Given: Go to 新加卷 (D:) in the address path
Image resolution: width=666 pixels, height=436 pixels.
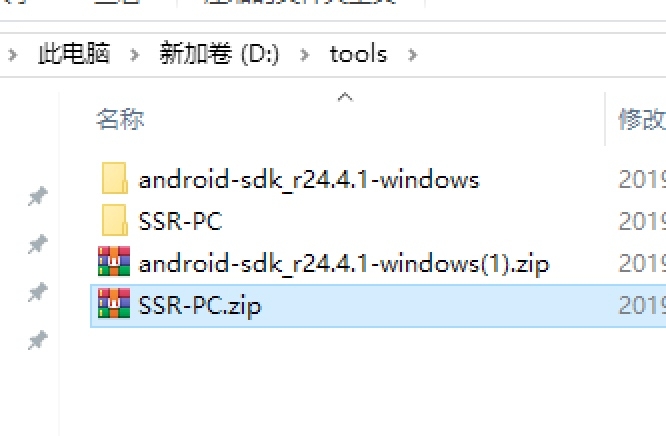Looking at the screenshot, I should point(220,54).
